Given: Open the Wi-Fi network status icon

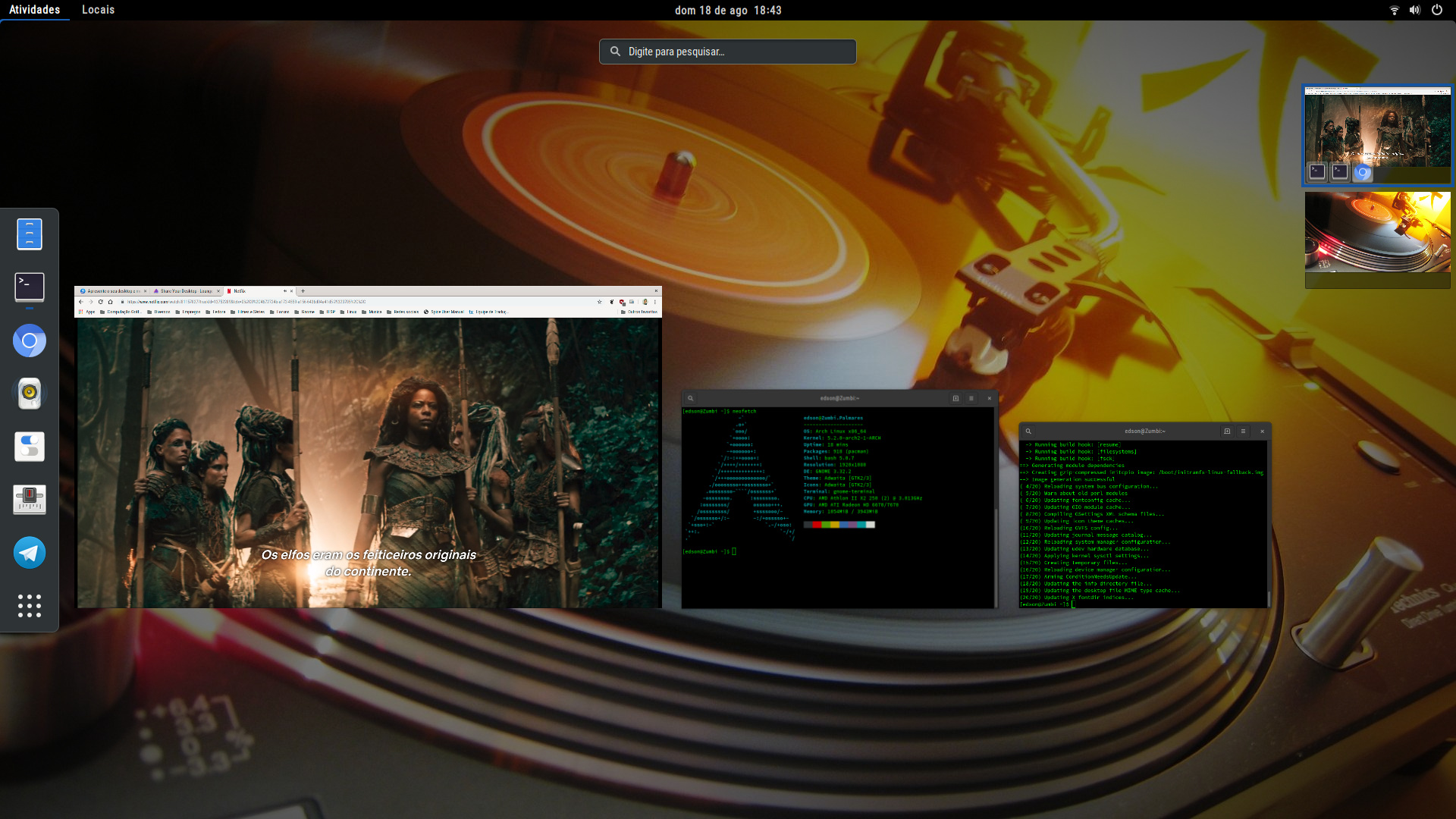Looking at the screenshot, I should tap(1394, 10).
